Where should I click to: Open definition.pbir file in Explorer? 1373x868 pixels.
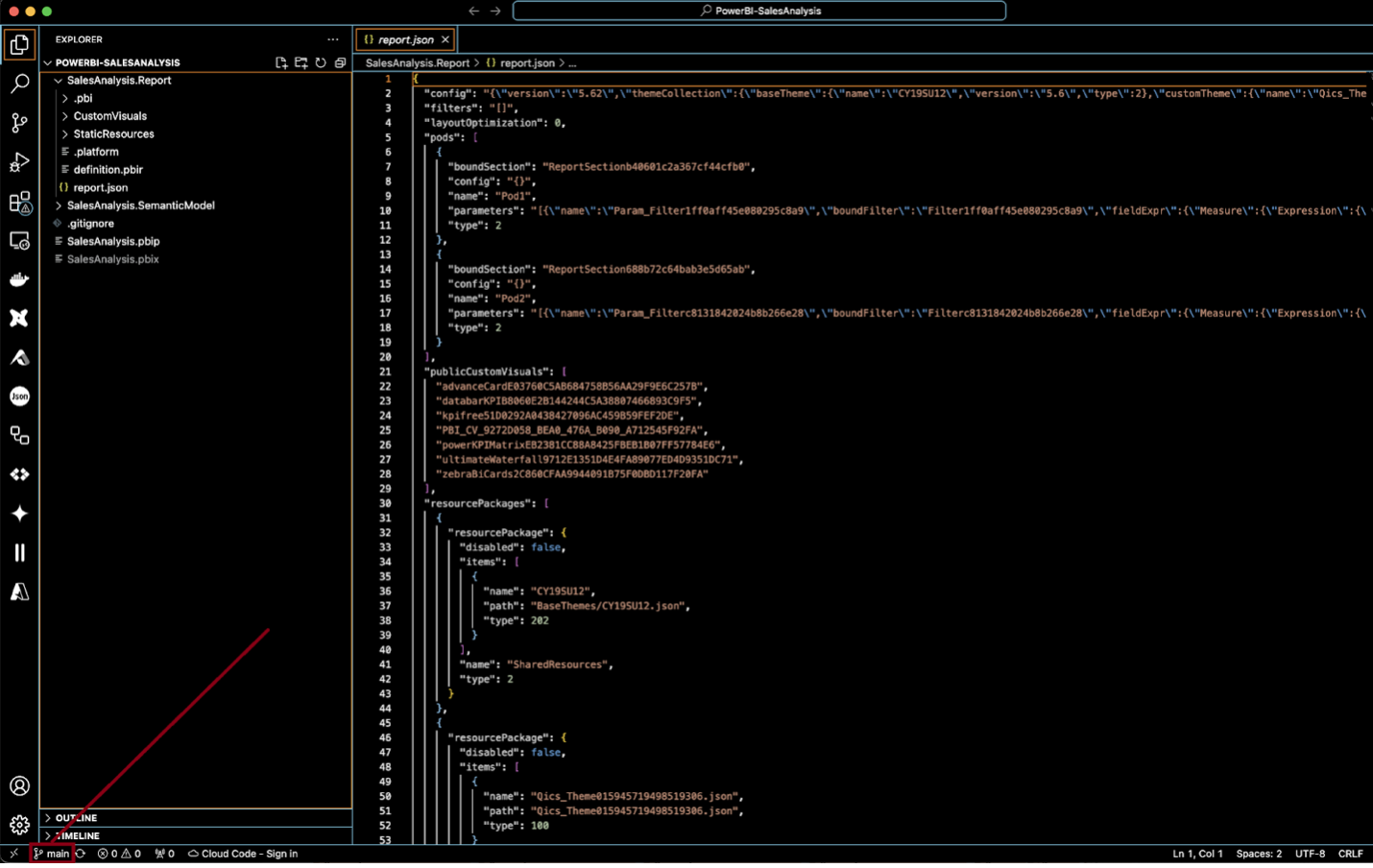(108, 170)
